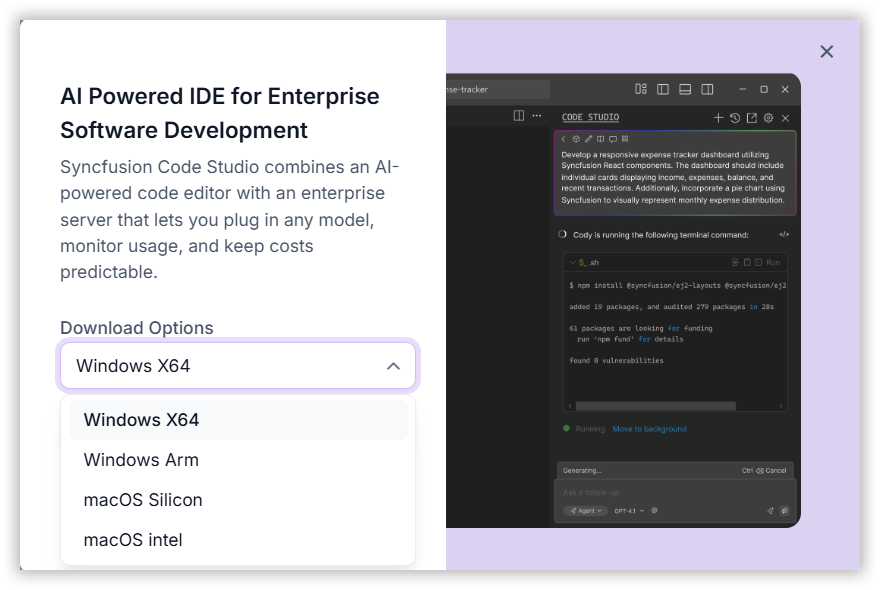Collapse the Windows X64 download options dropdown
This screenshot has height=590, width=880.
click(393, 366)
